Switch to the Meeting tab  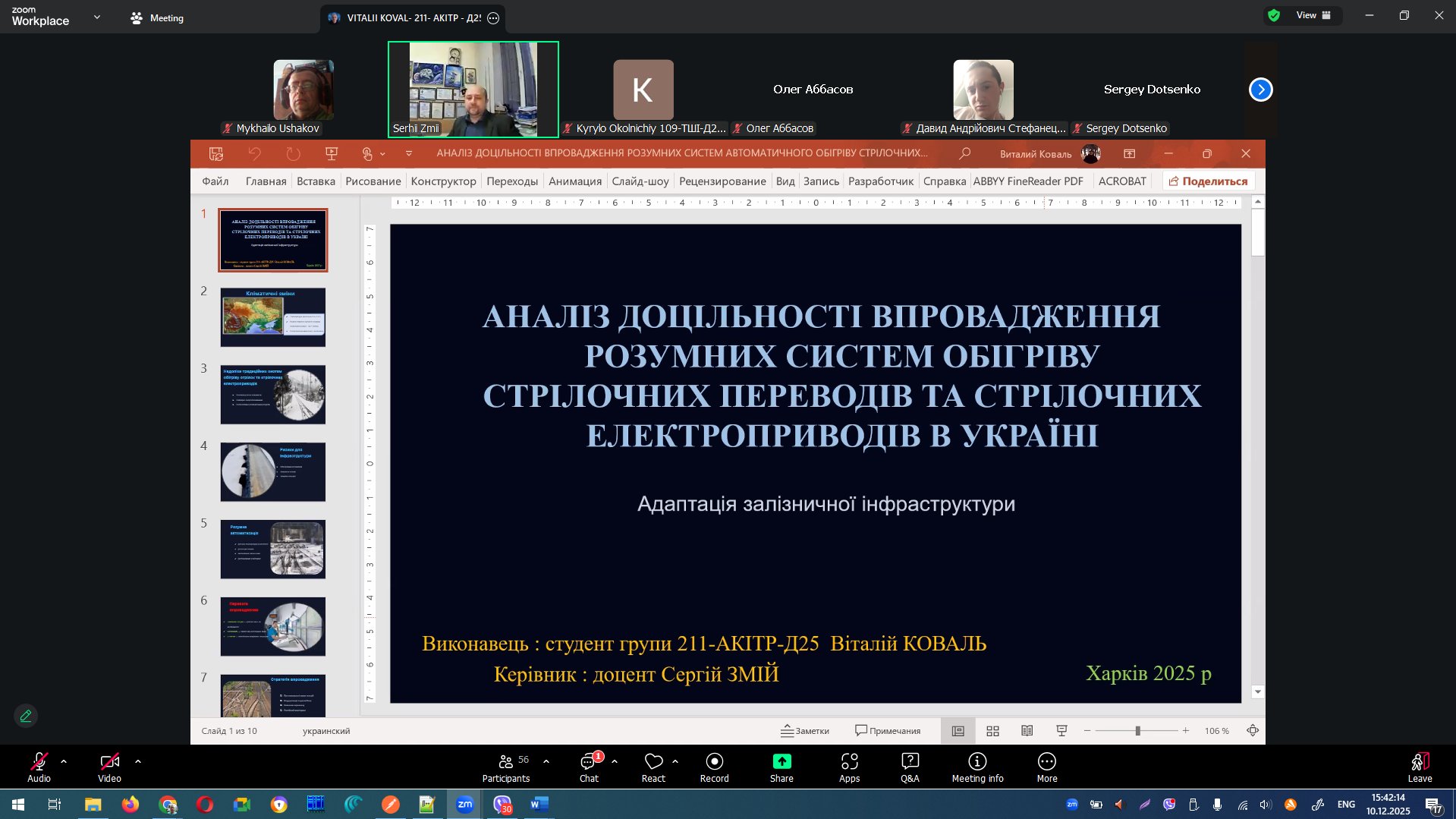[x=157, y=17]
